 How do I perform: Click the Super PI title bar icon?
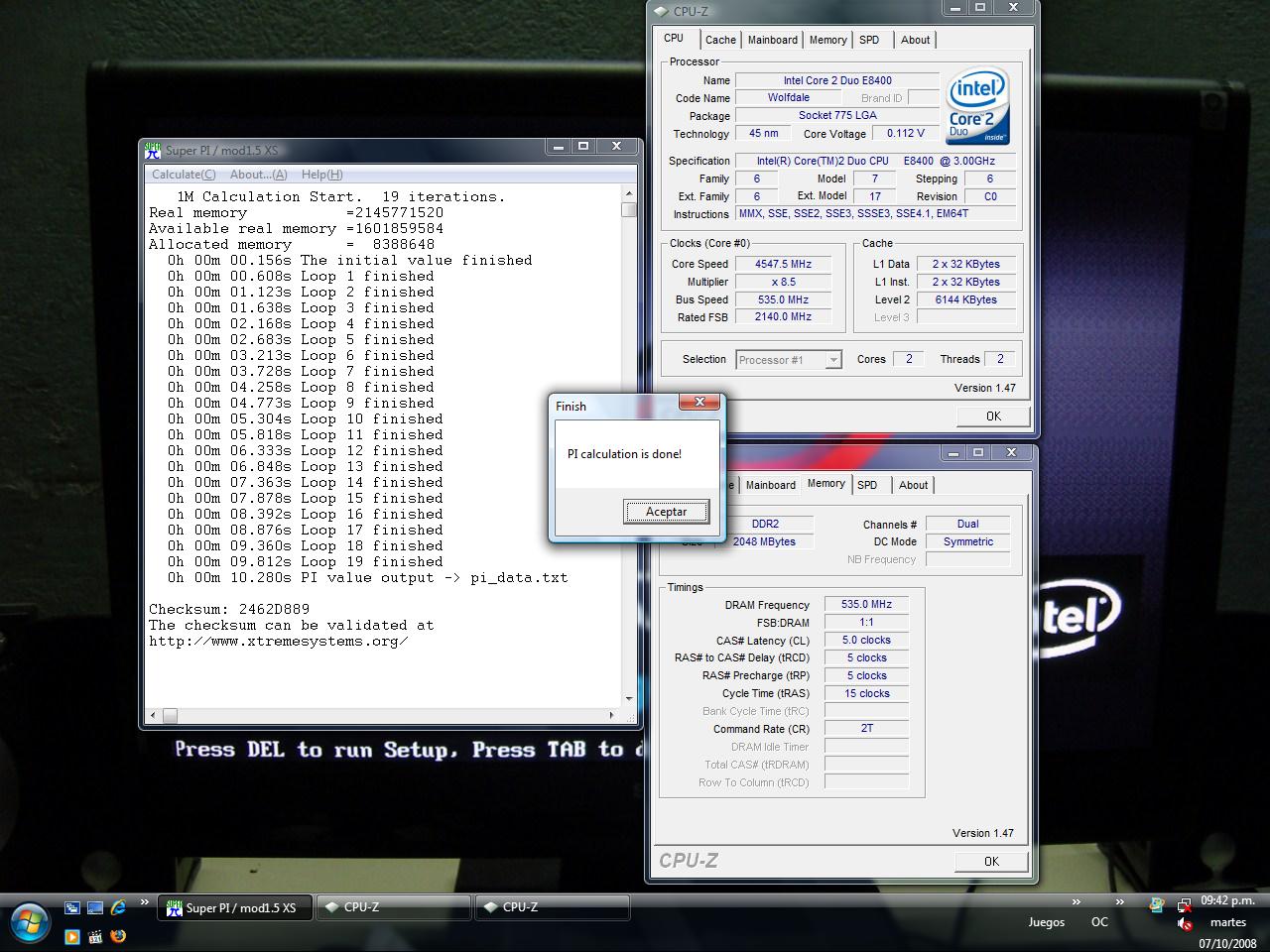(153, 150)
